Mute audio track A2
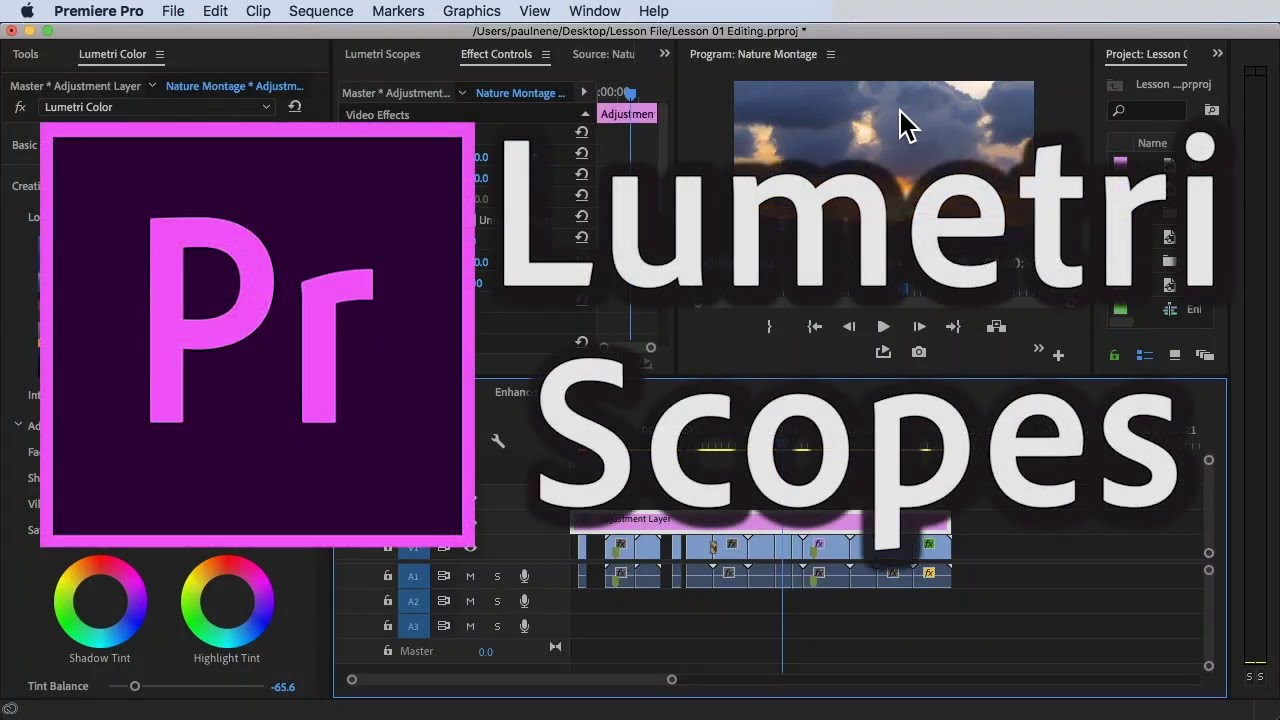Image resolution: width=1280 pixels, height=720 pixels. coord(470,601)
